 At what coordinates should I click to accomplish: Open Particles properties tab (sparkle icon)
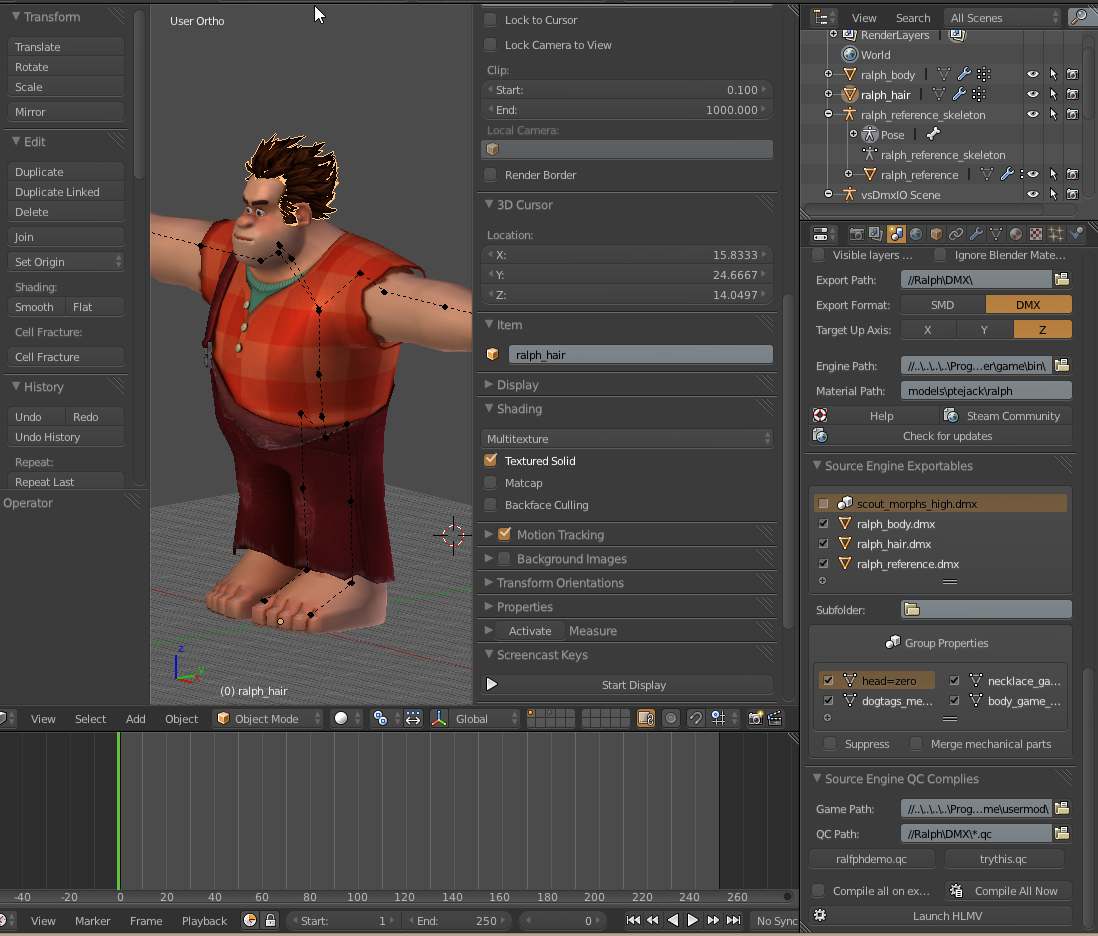1056,234
